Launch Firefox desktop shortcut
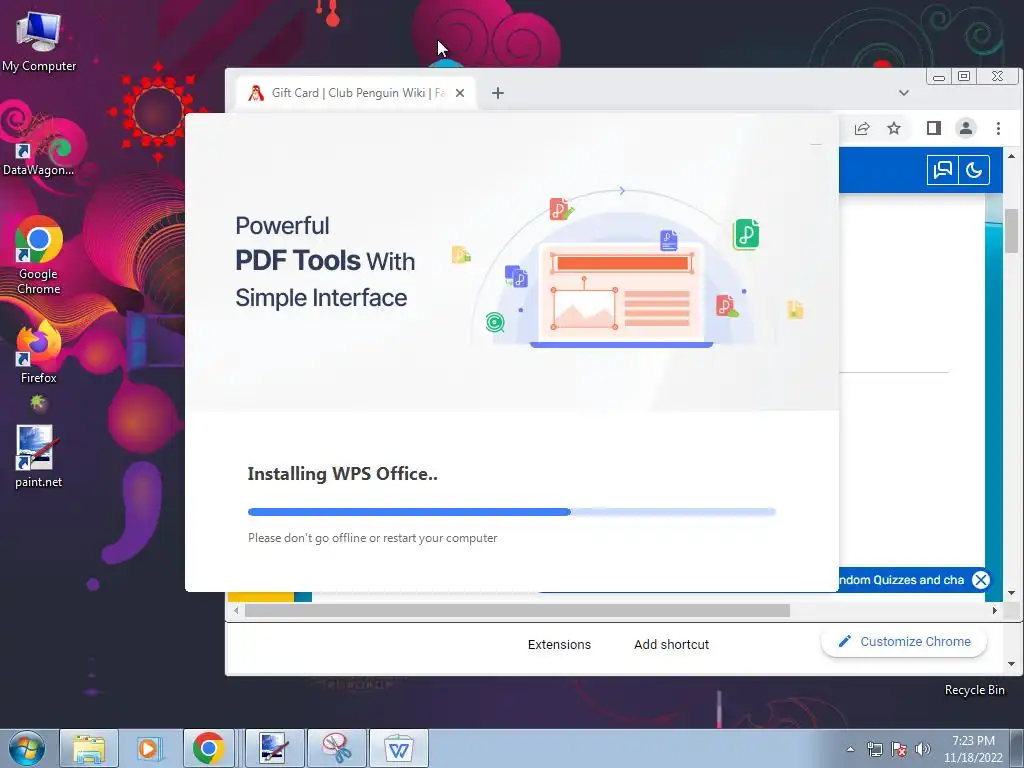Screen dimensions: 1024x768 coord(39,351)
